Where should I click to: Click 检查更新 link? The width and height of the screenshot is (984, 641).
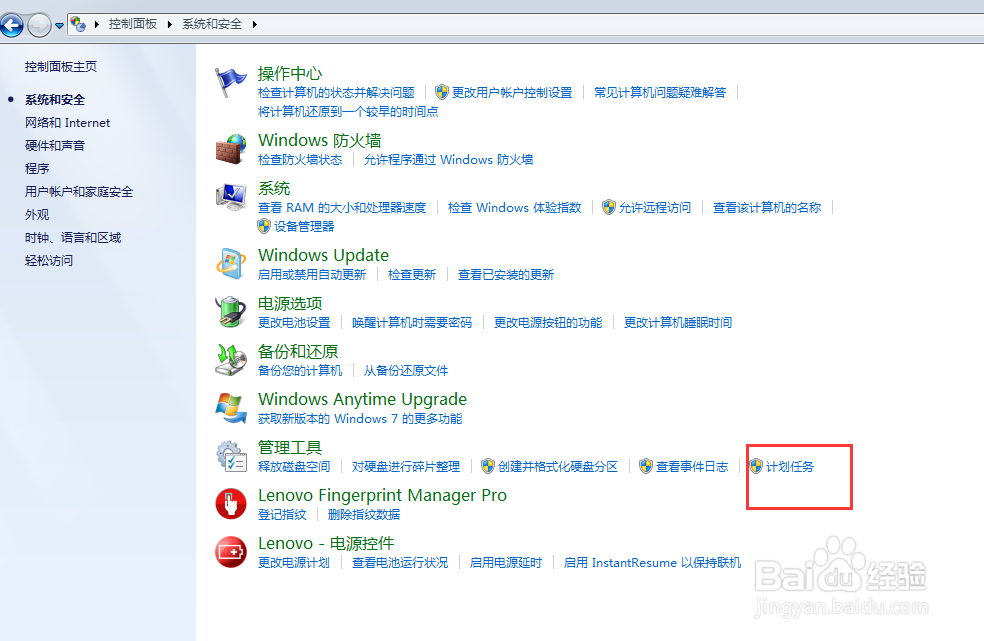(412, 274)
